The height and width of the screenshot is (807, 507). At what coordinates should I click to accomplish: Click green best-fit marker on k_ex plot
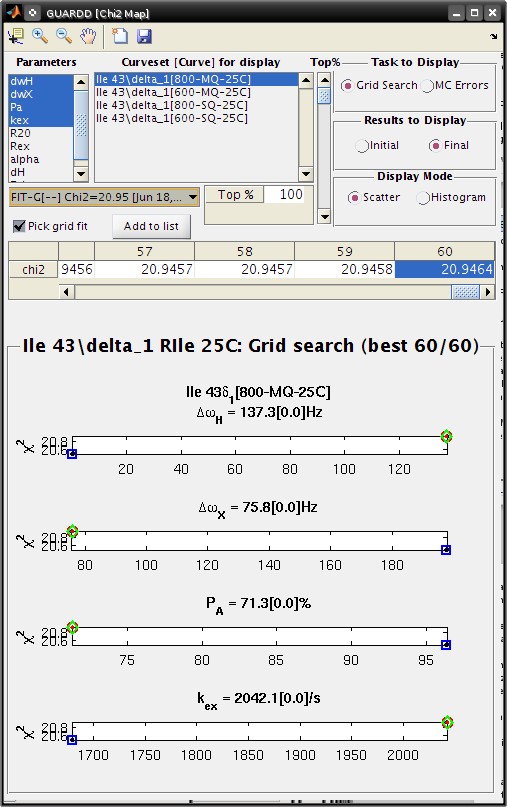tap(447, 722)
